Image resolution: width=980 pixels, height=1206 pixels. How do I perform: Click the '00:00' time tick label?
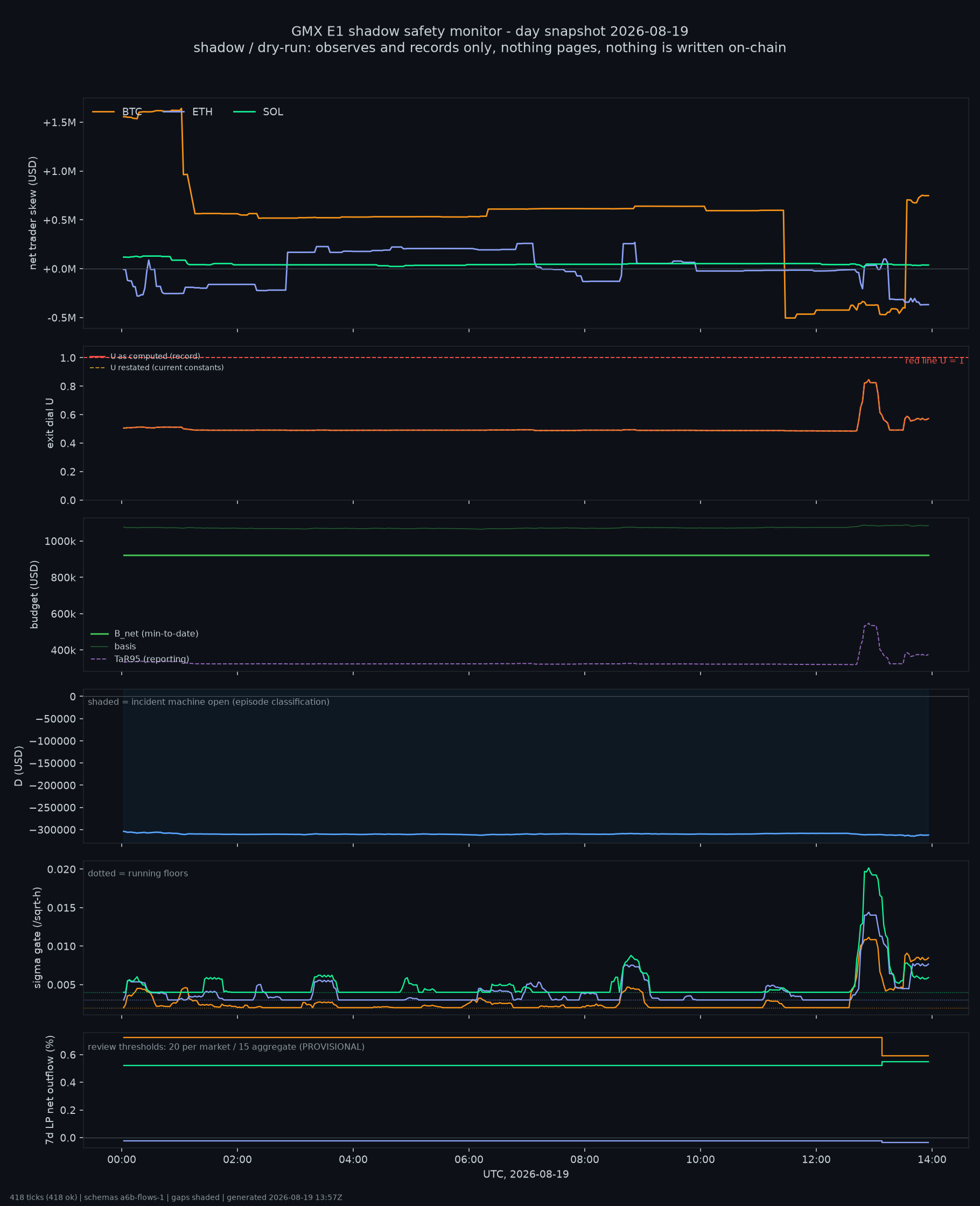click(x=122, y=1160)
